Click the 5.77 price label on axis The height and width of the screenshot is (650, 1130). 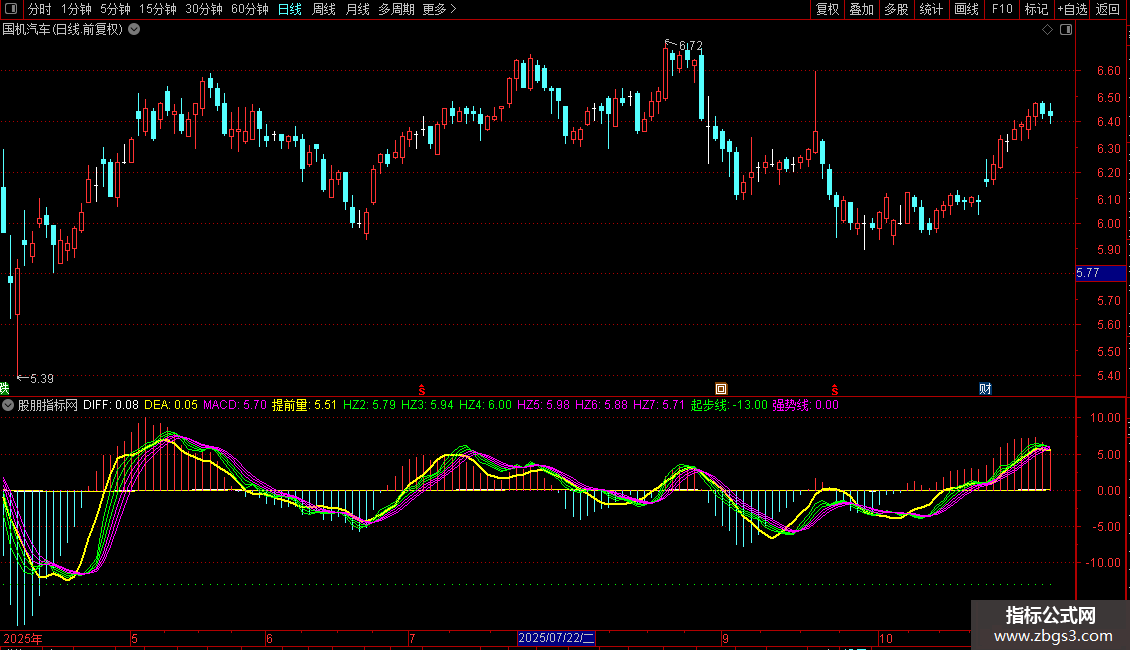click(x=1088, y=273)
